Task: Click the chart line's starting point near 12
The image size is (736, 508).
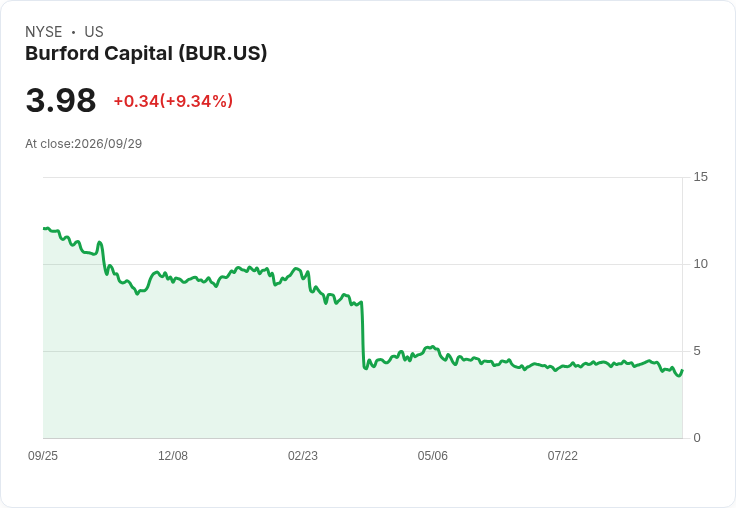Action: pyautogui.click(x=44, y=229)
